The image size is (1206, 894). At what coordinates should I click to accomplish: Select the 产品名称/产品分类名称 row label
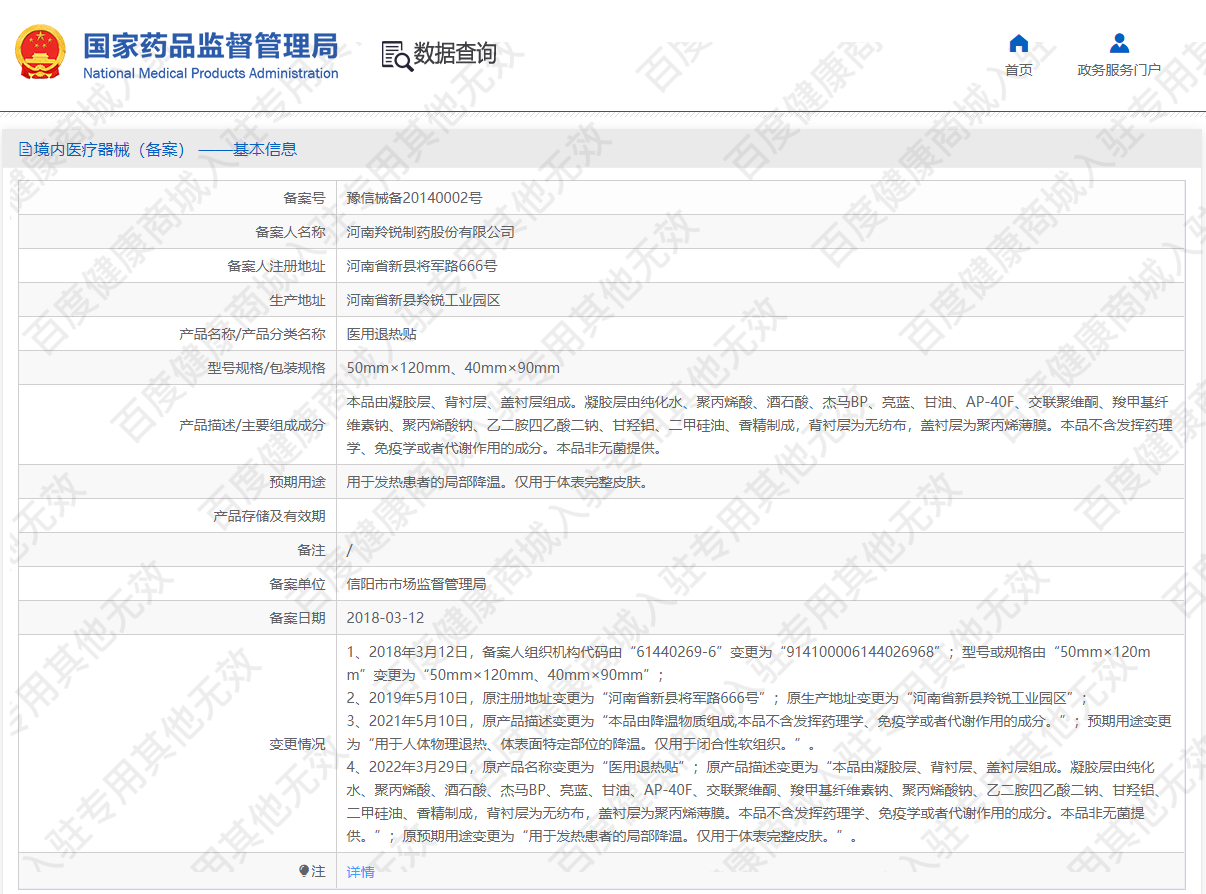click(x=252, y=334)
